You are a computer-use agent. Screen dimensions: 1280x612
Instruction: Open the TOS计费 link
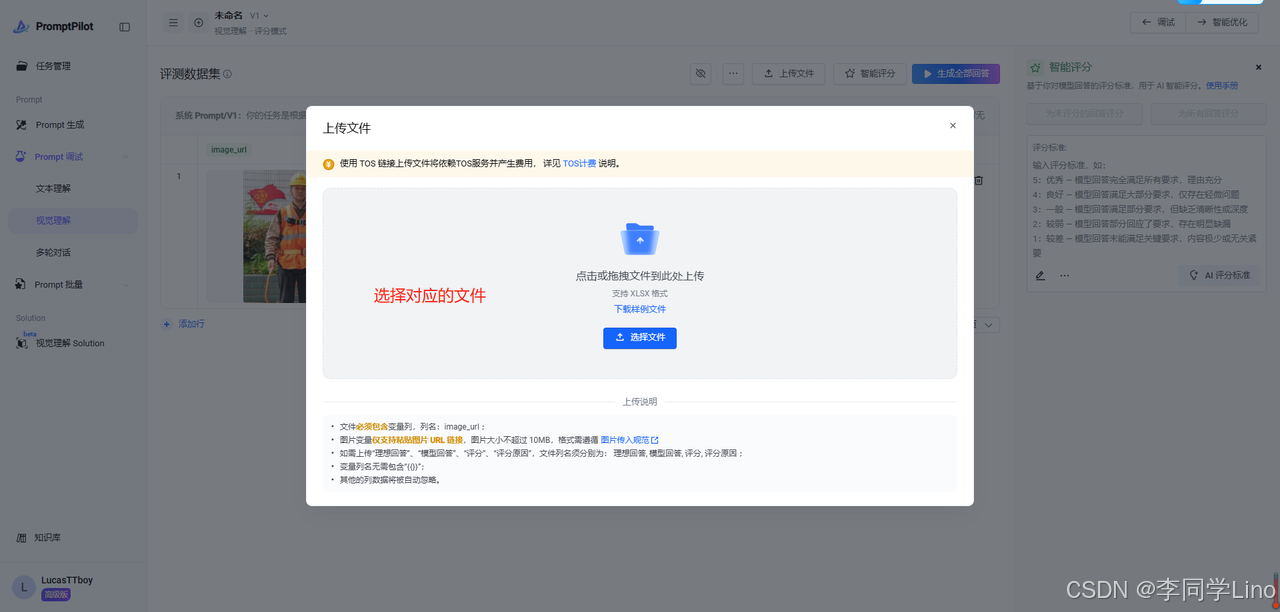point(579,163)
